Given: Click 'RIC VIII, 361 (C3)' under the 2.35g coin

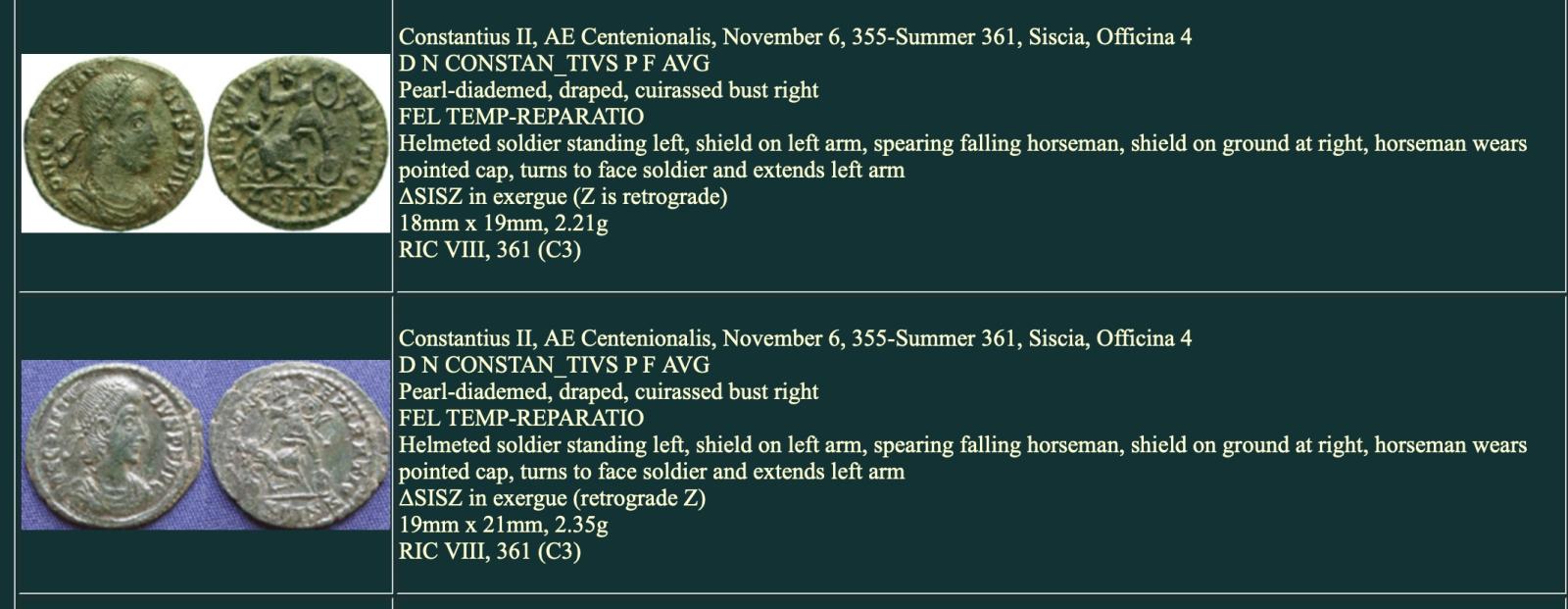Looking at the screenshot, I should [x=489, y=551].
